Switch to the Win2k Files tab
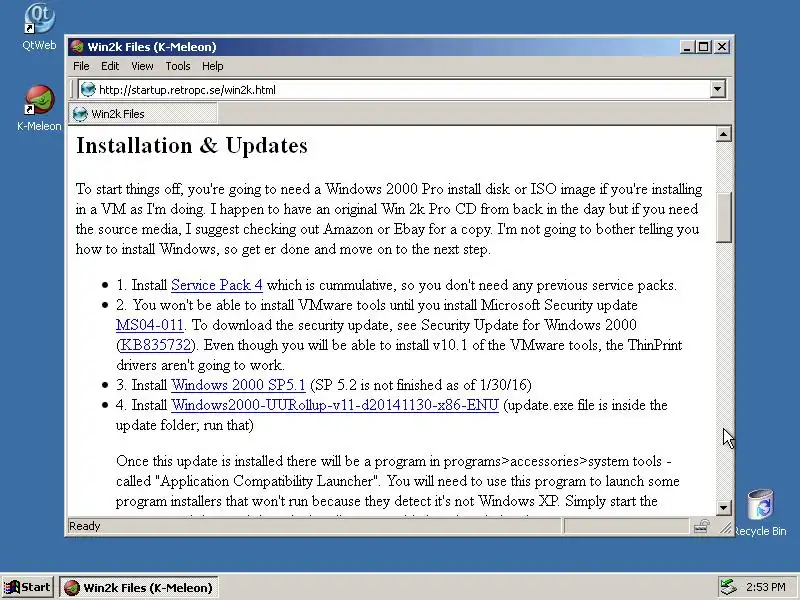Screen dimensions: 800x600 [x=143, y=114]
